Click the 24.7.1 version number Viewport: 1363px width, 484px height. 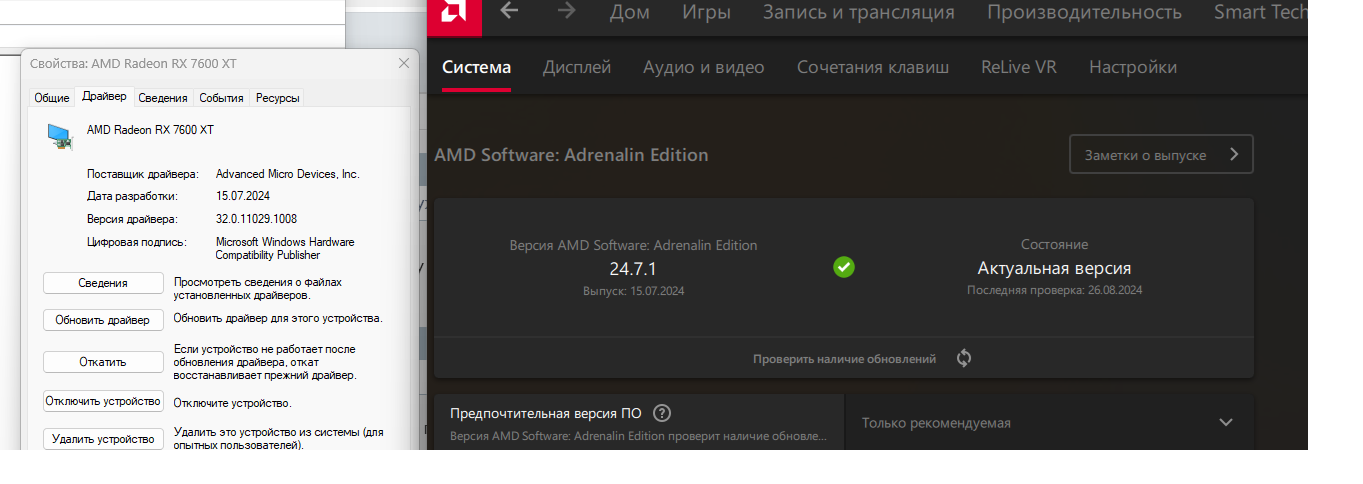[633, 269]
